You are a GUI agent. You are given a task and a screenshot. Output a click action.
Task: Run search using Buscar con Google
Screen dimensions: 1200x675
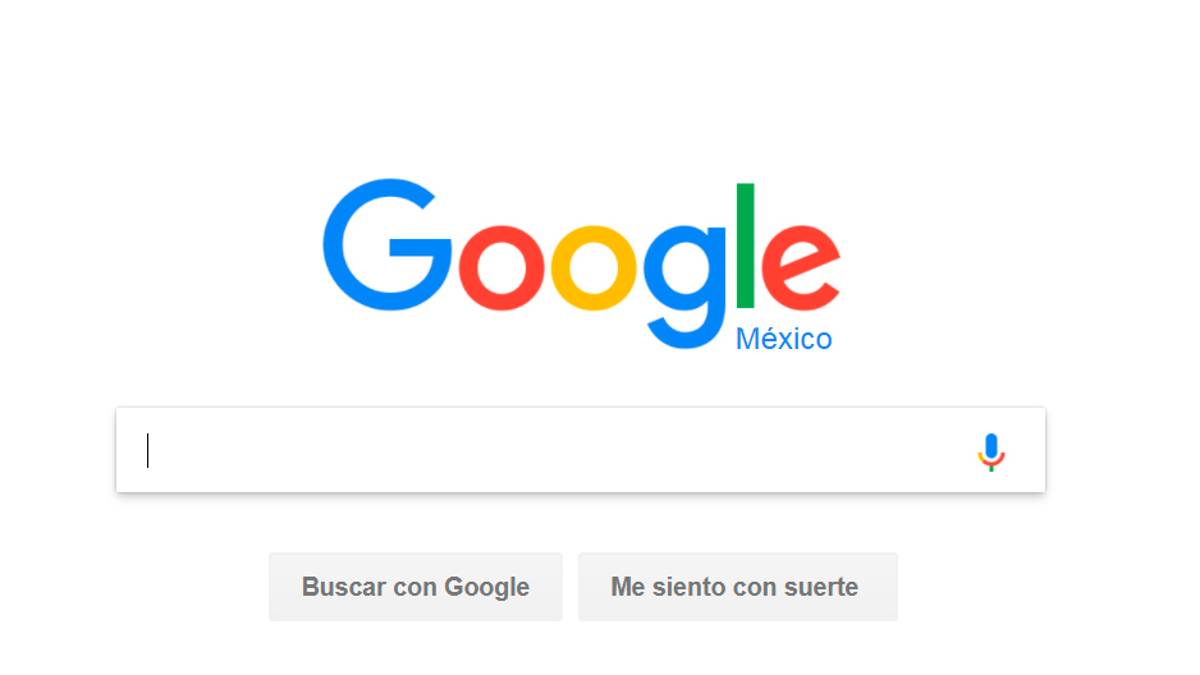[416, 587]
